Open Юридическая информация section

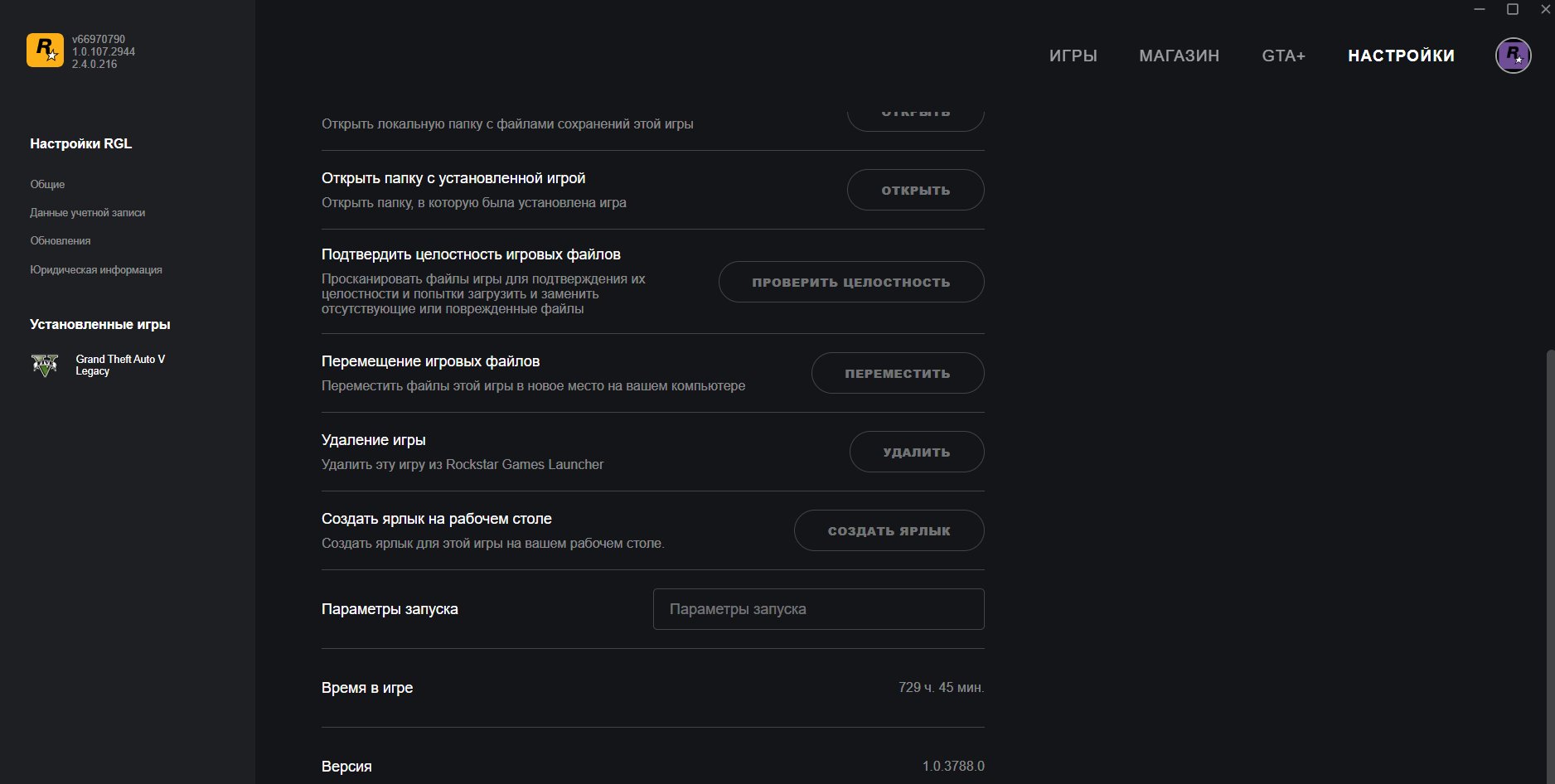point(96,269)
